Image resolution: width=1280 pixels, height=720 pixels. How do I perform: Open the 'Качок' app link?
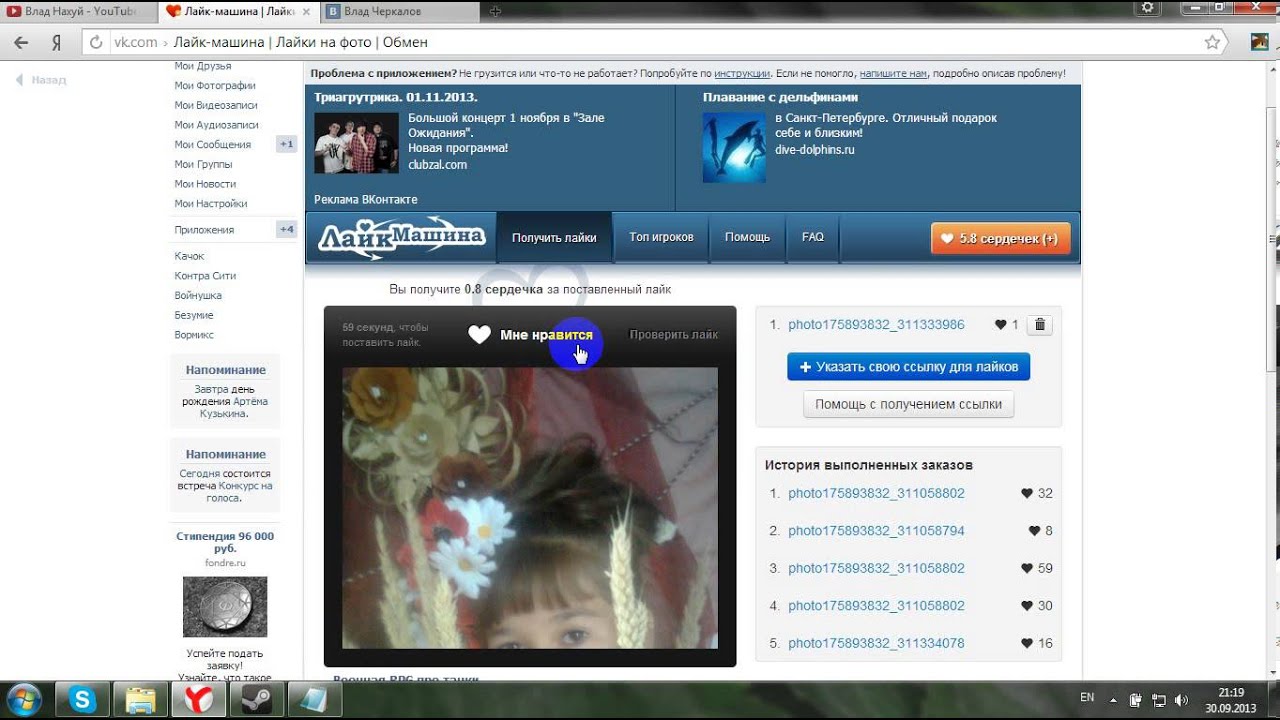189,256
